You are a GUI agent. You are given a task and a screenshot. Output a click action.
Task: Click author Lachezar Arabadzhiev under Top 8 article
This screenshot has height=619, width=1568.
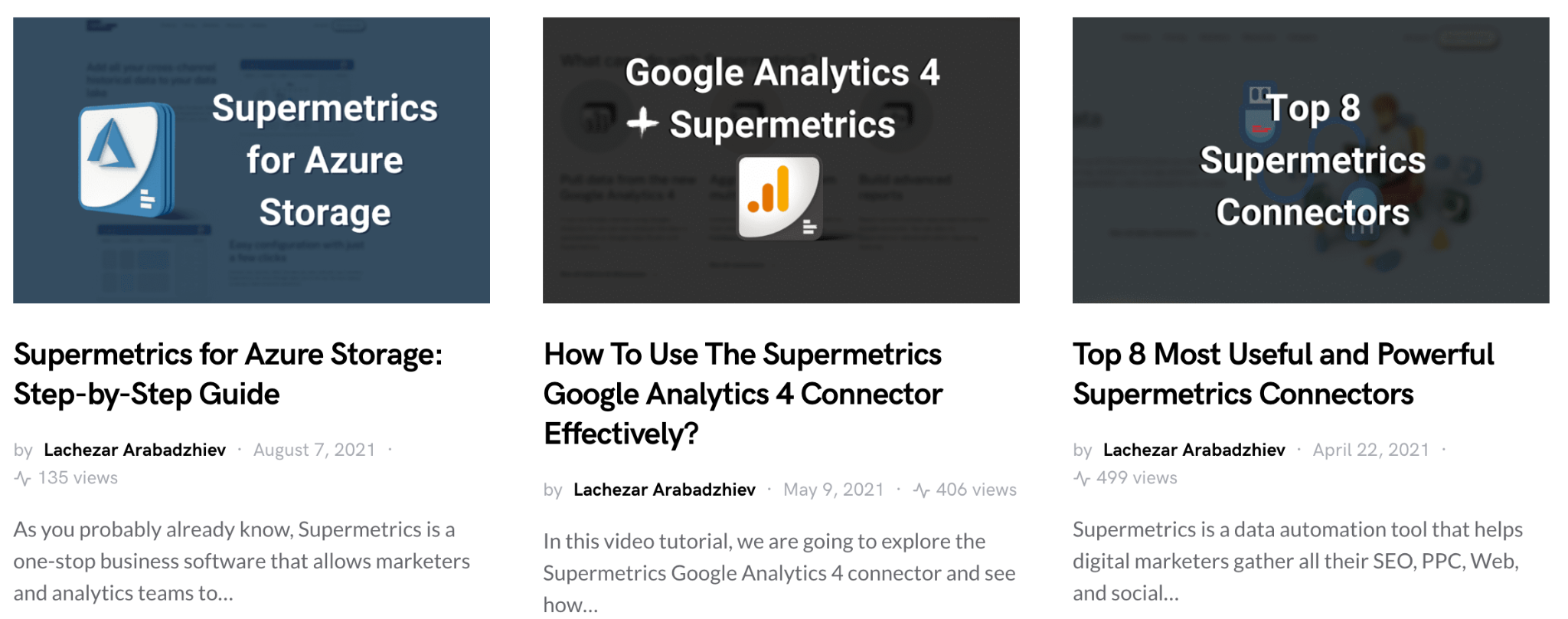pyautogui.click(x=1194, y=450)
